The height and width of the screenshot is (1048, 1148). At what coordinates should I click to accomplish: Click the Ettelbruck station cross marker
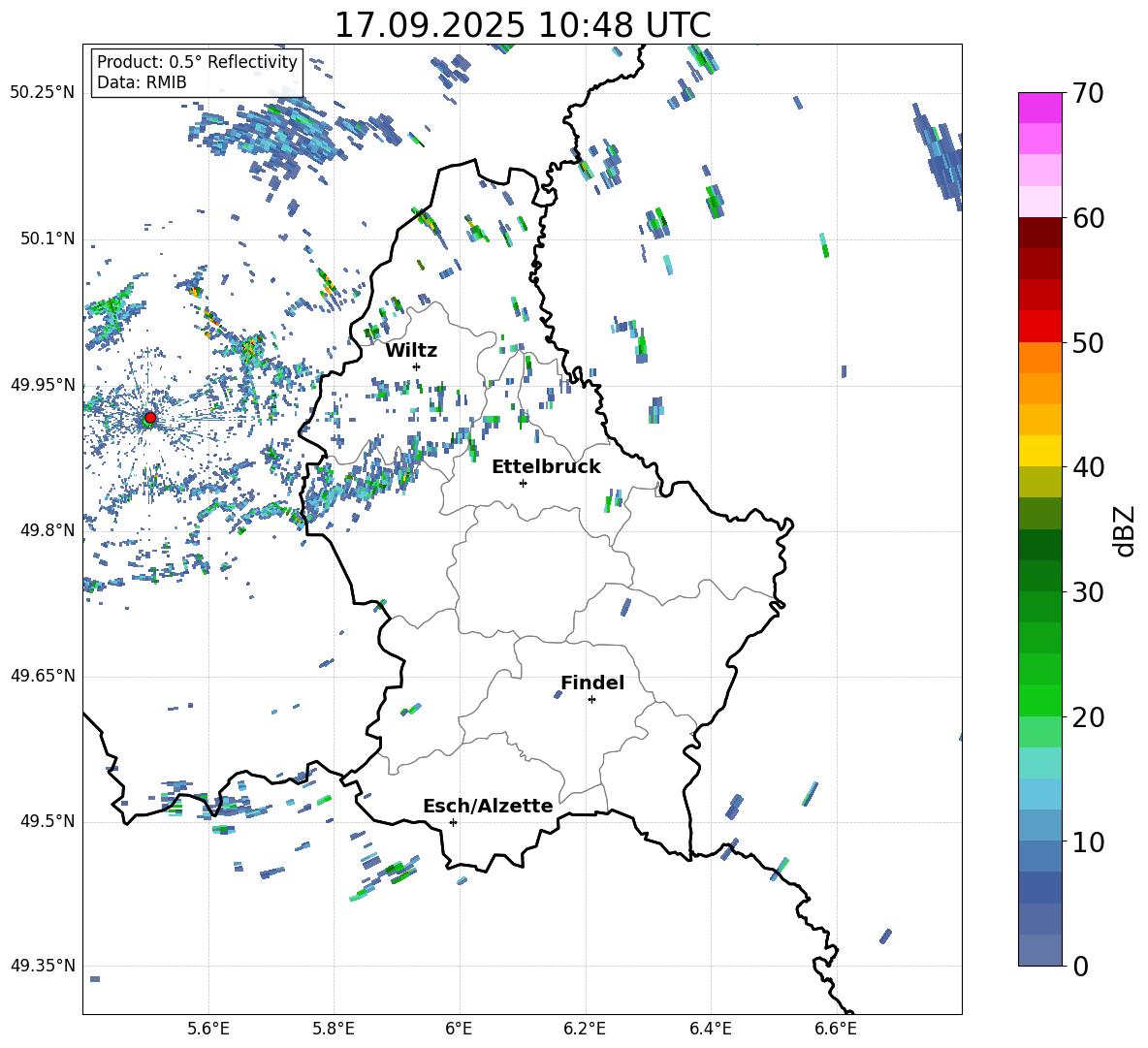(523, 483)
